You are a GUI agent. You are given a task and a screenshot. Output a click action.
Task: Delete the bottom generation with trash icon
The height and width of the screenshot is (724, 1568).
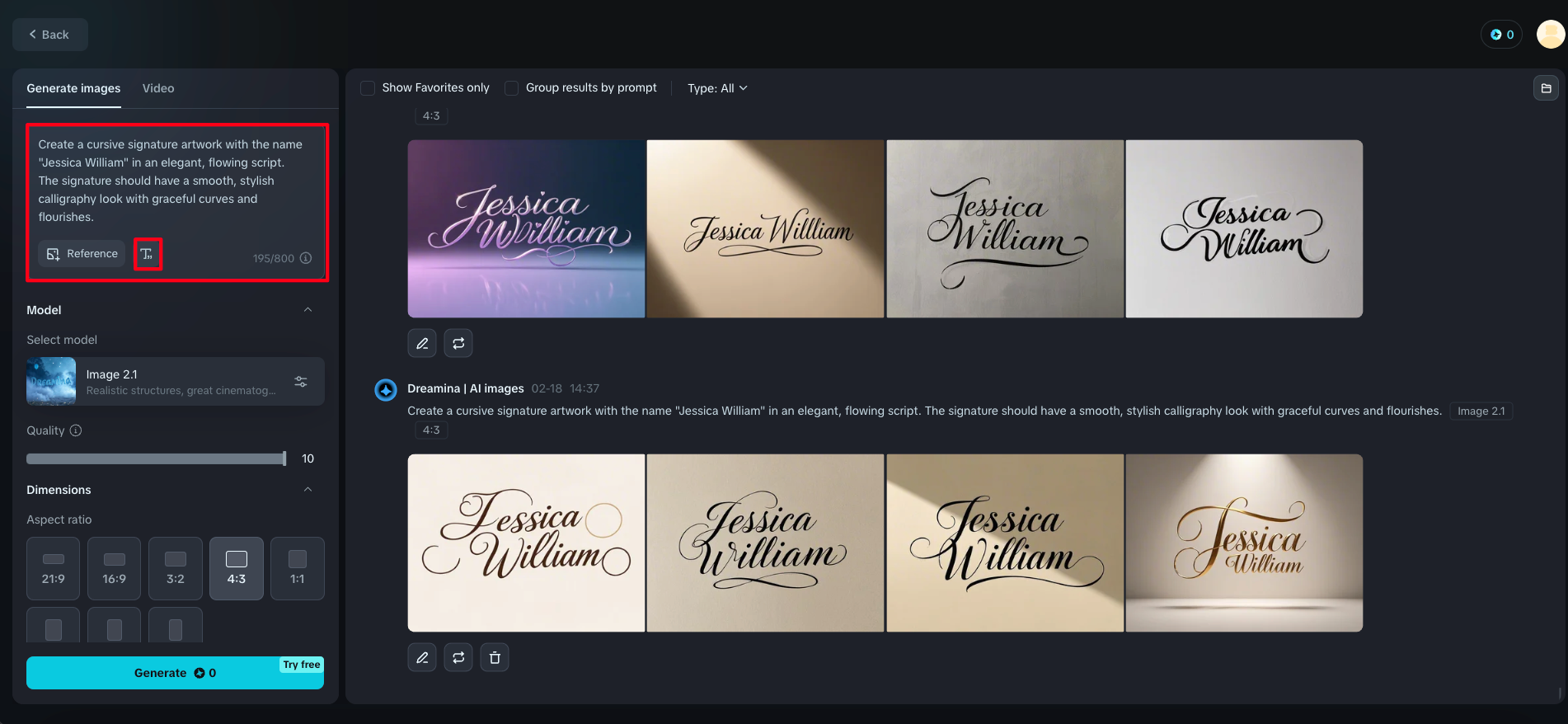[x=495, y=658]
